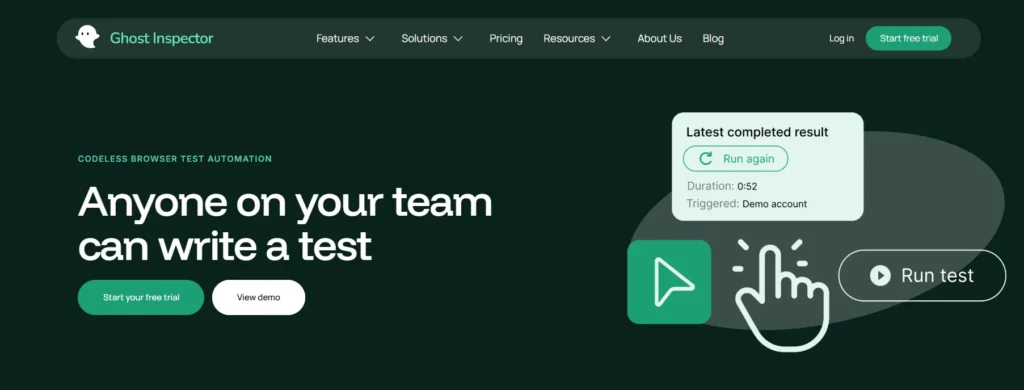Screen dimensions: 1024x390
Task: Click the Run again button
Action: click(735, 159)
